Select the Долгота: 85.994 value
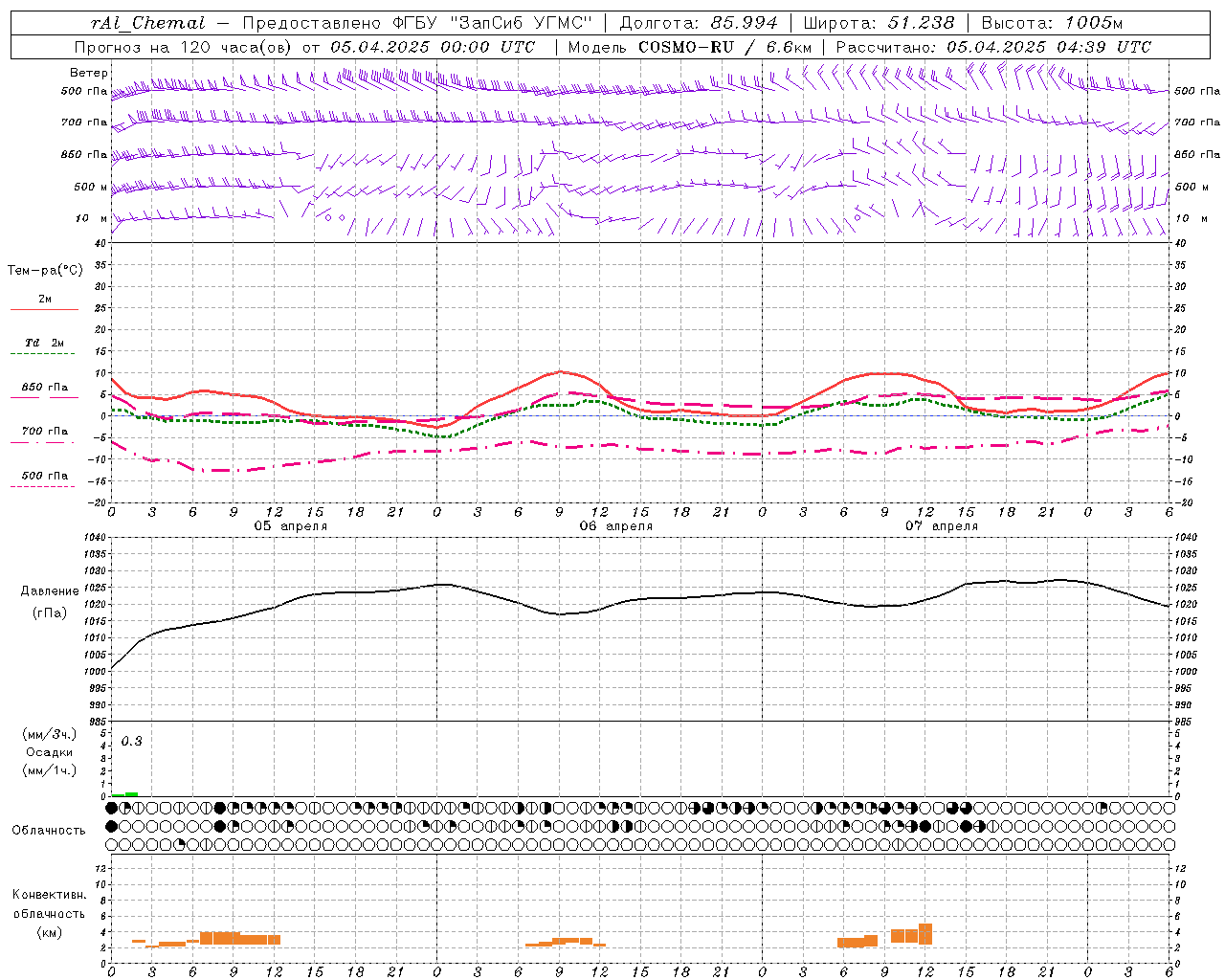Image resolution: width=1225 pixels, height=980 pixels. point(701,23)
